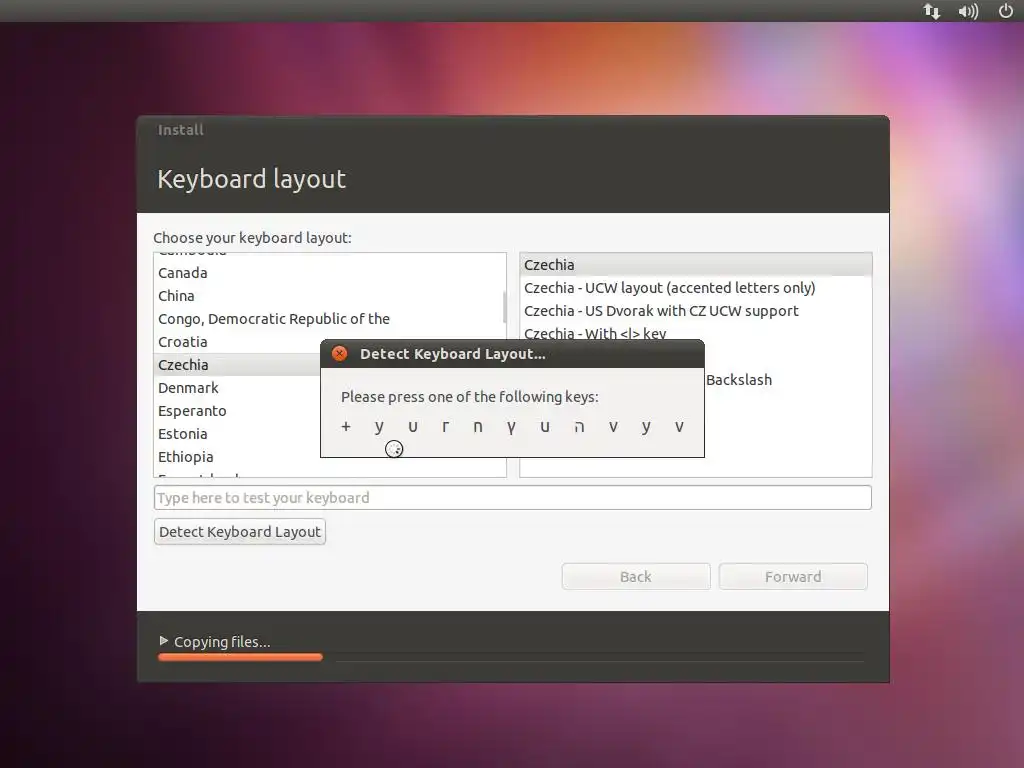
Task: Open the power session menu icon
Action: click(x=1006, y=10)
